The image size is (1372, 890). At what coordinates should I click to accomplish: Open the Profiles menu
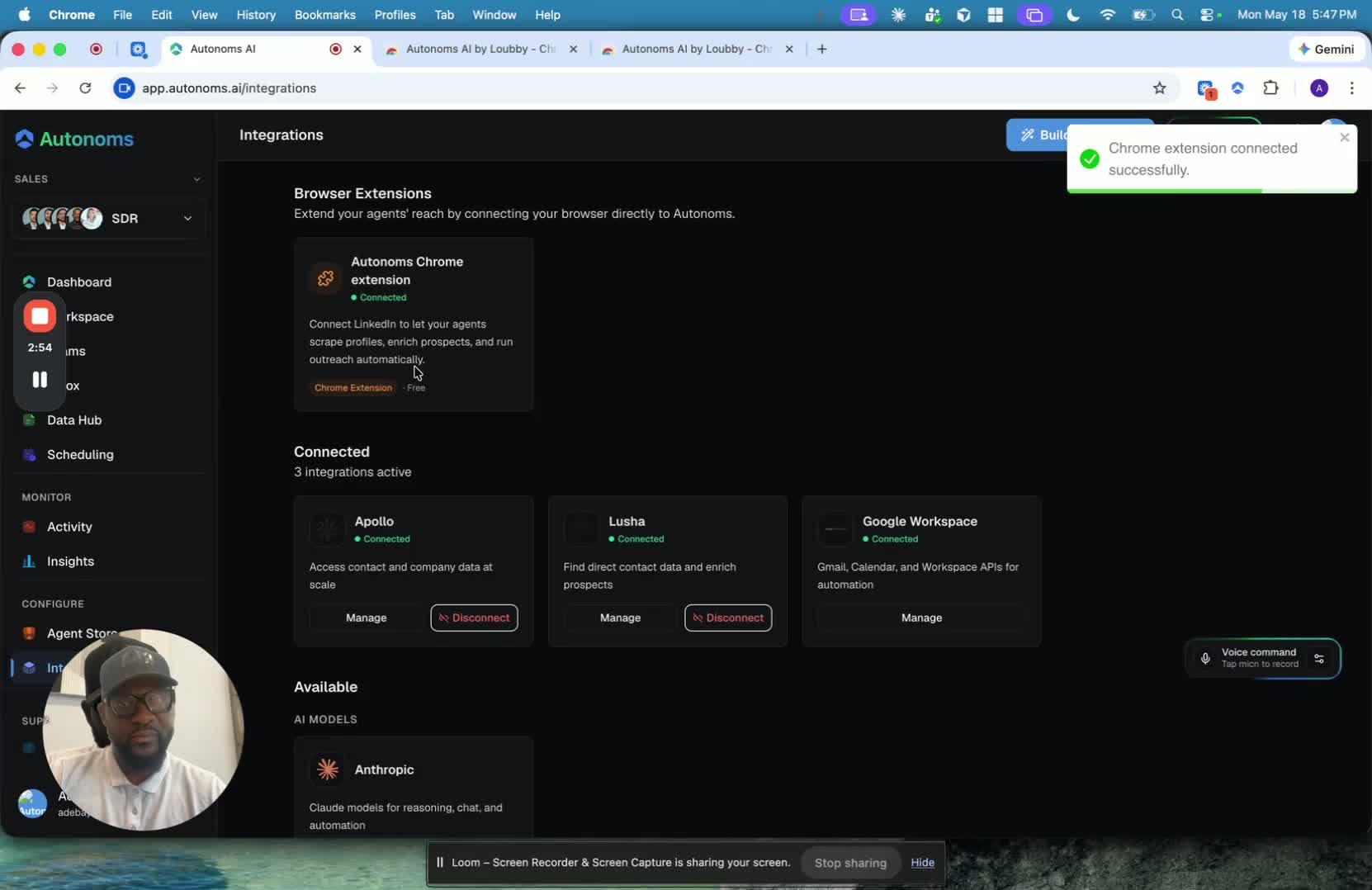(x=395, y=15)
